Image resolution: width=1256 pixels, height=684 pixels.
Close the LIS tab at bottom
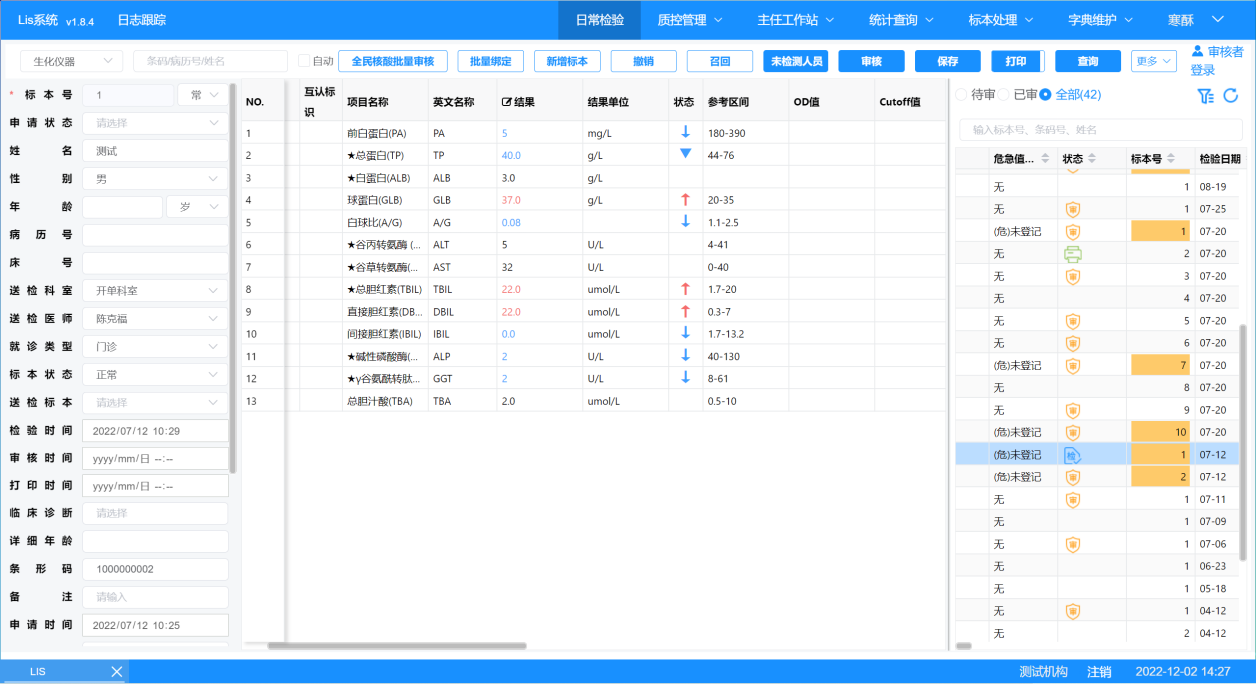coord(116,671)
